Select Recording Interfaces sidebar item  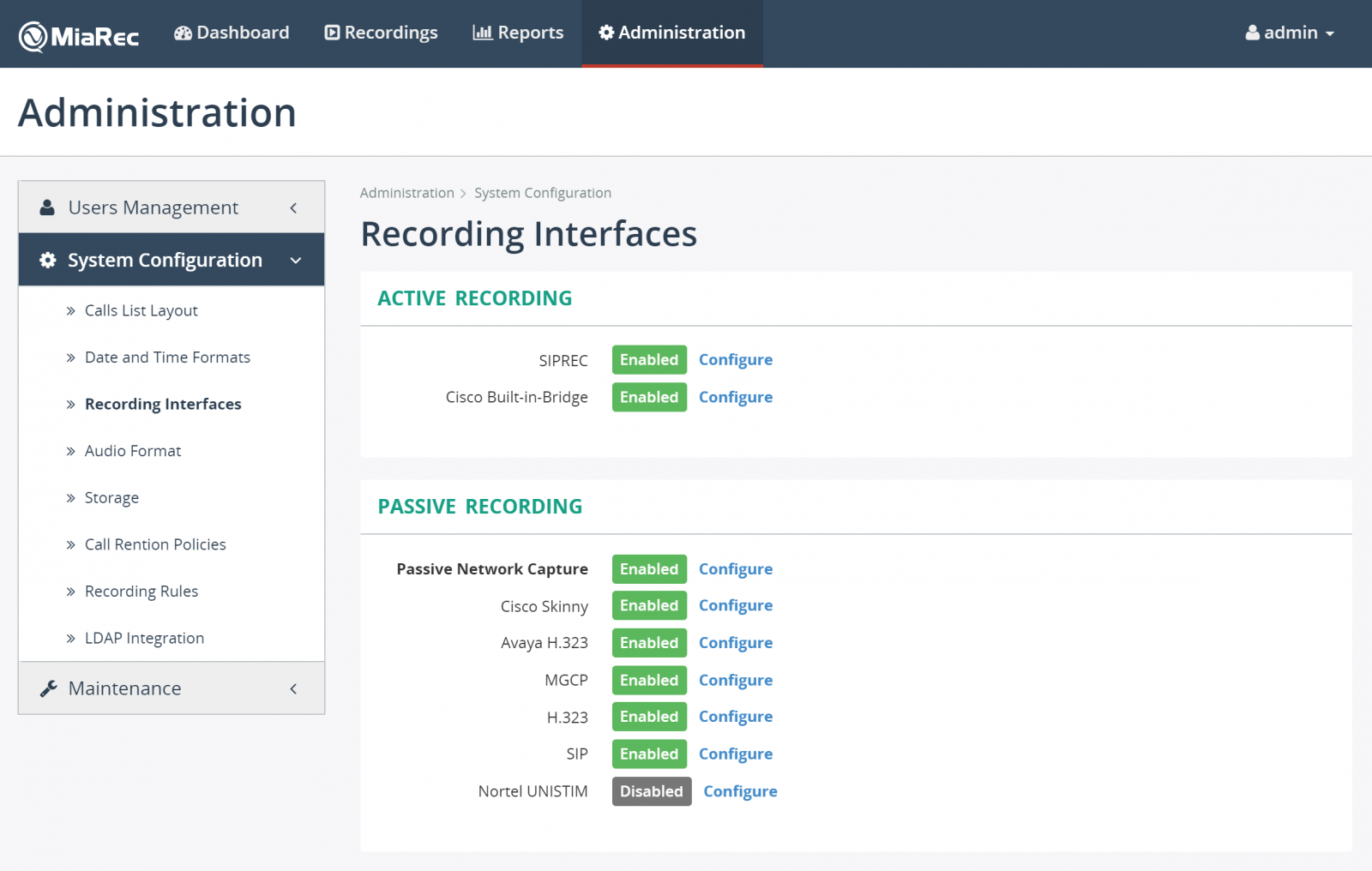(163, 404)
